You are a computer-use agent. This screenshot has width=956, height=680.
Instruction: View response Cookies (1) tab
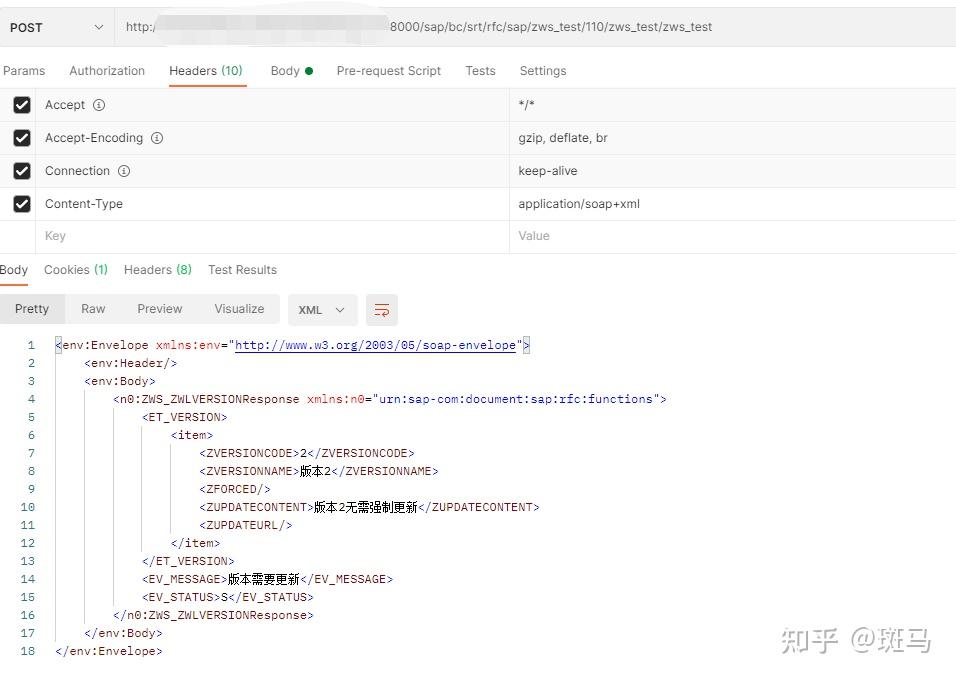click(75, 269)
